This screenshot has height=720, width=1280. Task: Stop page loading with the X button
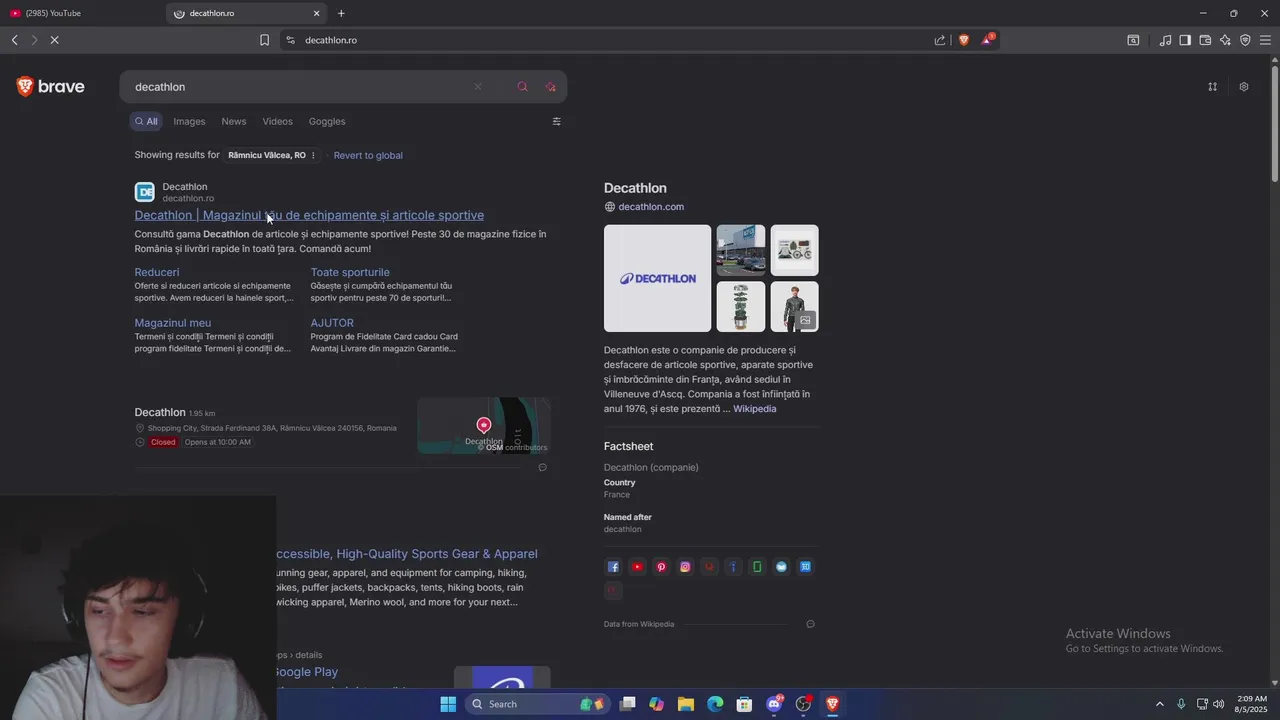[x=55, y=40]
